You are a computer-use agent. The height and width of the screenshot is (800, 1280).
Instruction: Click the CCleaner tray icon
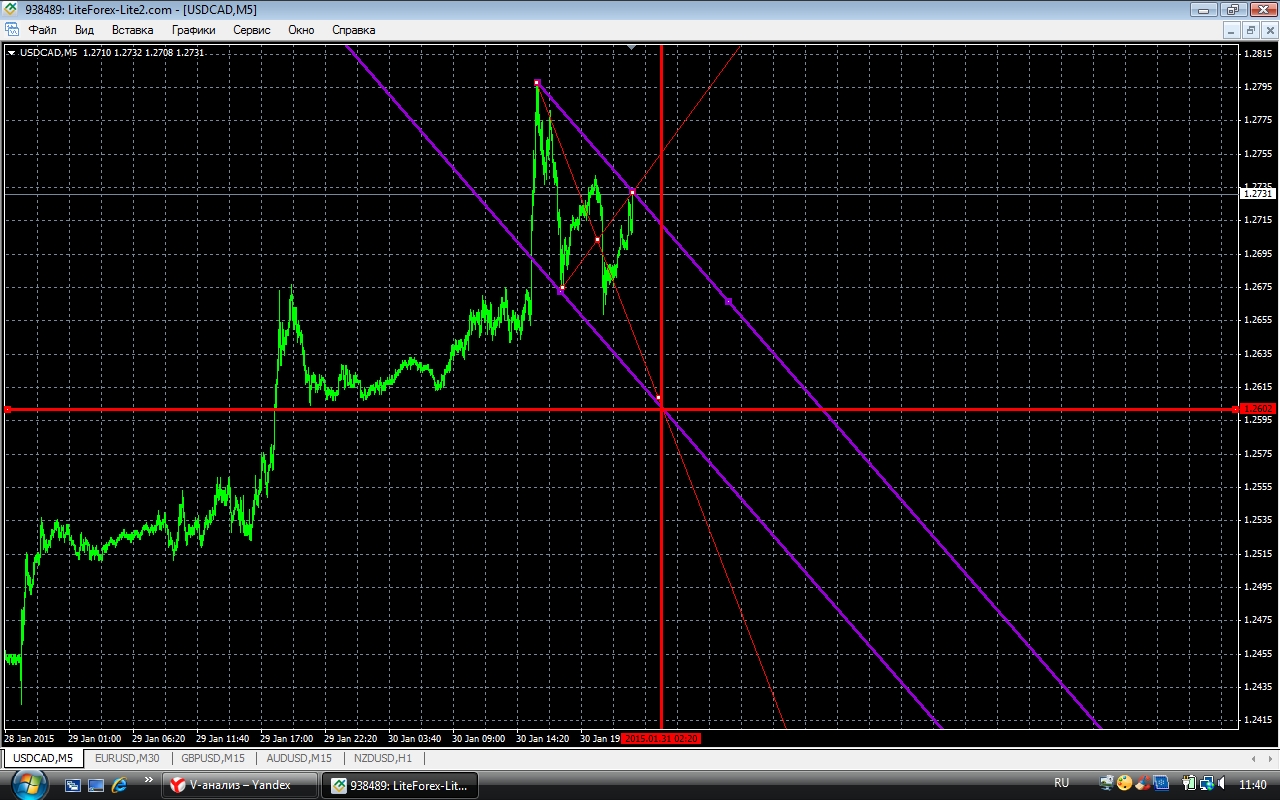[1141, 783]
